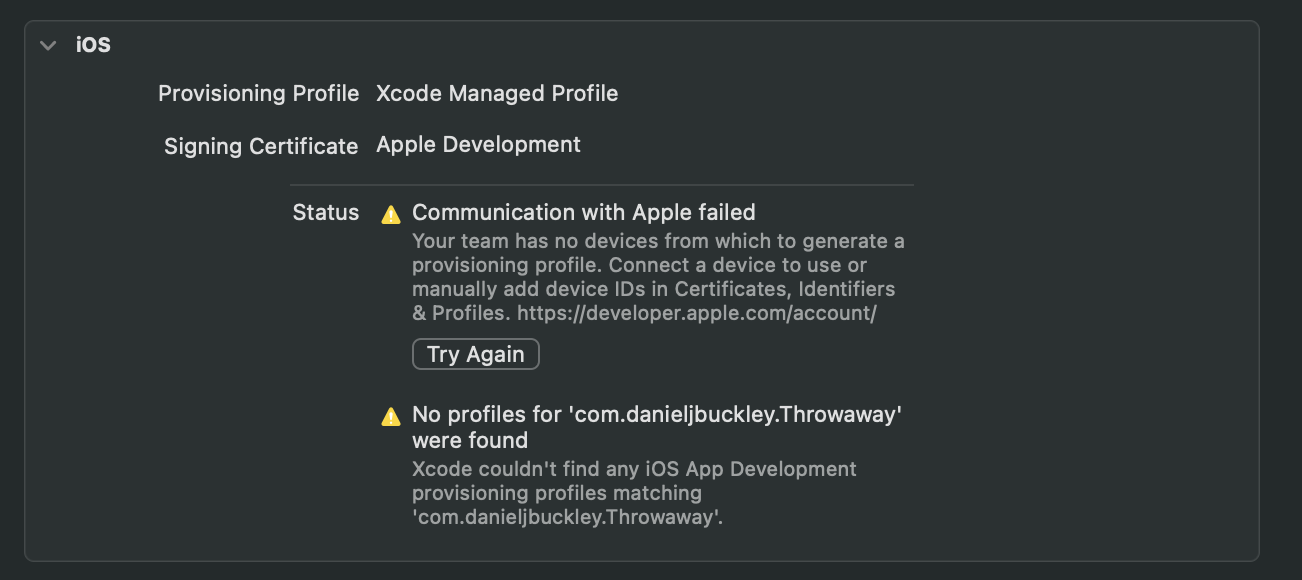
Task: Select the Xcode Managed Profile value
Action: pyautogui.click(x=497, y=93)
